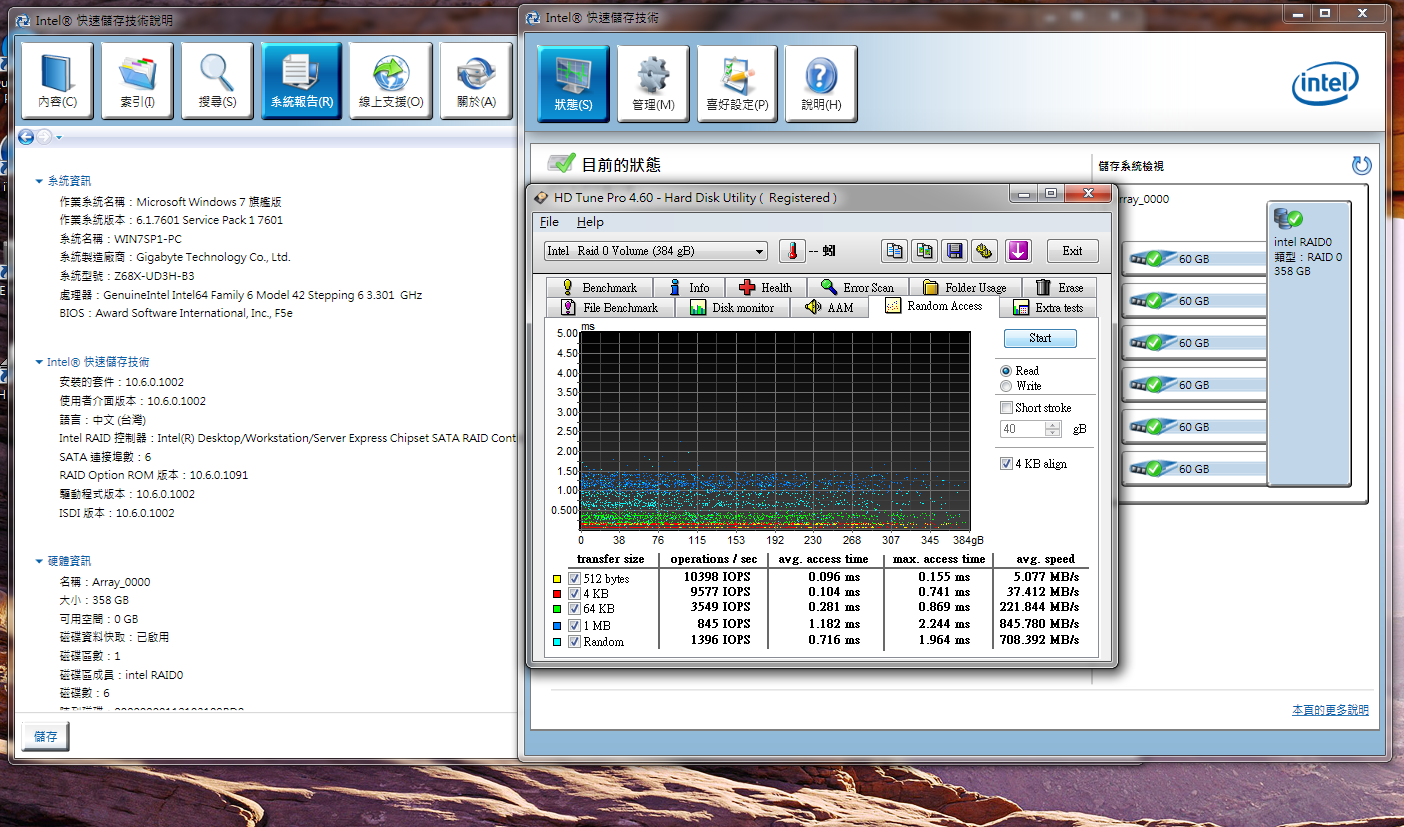Collapse the 系統資訊 section
Image resolution: width=1404 pixels, height=827 pixels.
click(x=39, y=182)
